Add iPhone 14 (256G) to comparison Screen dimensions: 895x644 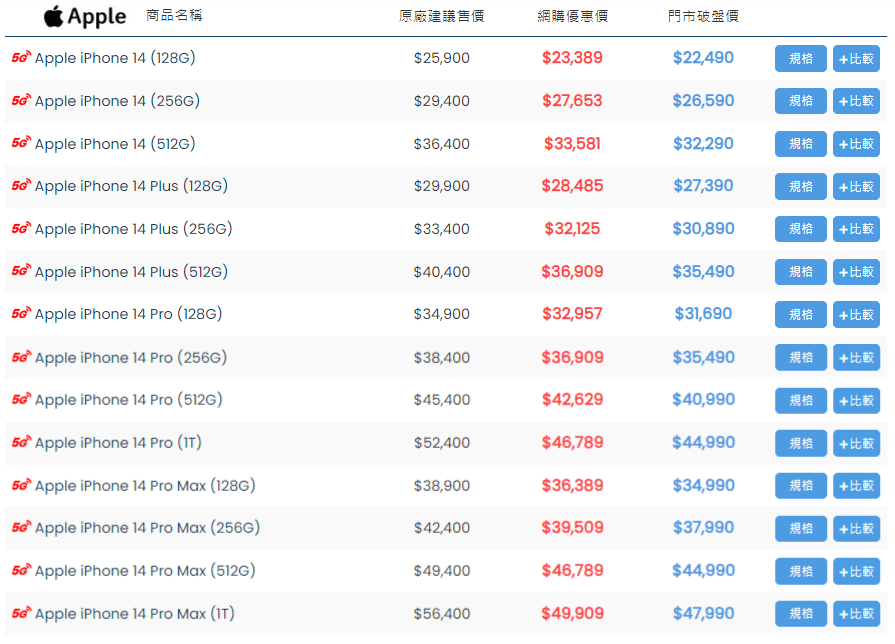tap(856, 101)
